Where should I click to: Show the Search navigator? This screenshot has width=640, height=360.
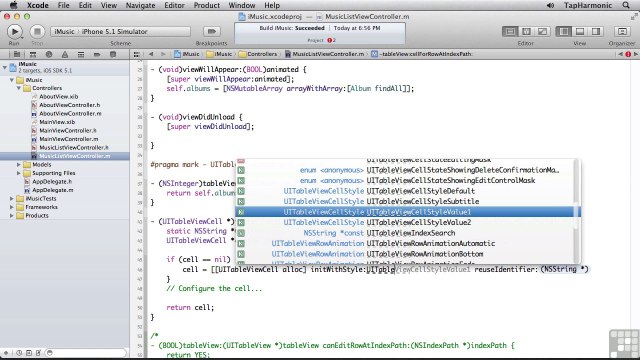49,54
